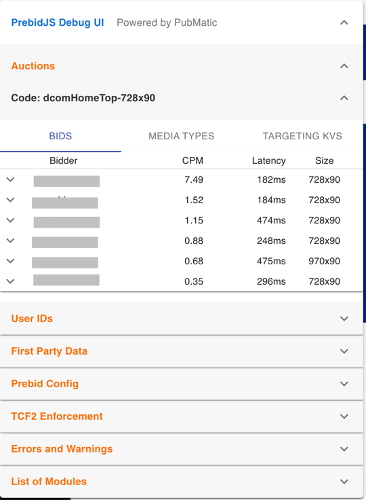Screen dimensions: 366x500
Task: Open the Errors and Warnings section
Action: coord(181,449)
